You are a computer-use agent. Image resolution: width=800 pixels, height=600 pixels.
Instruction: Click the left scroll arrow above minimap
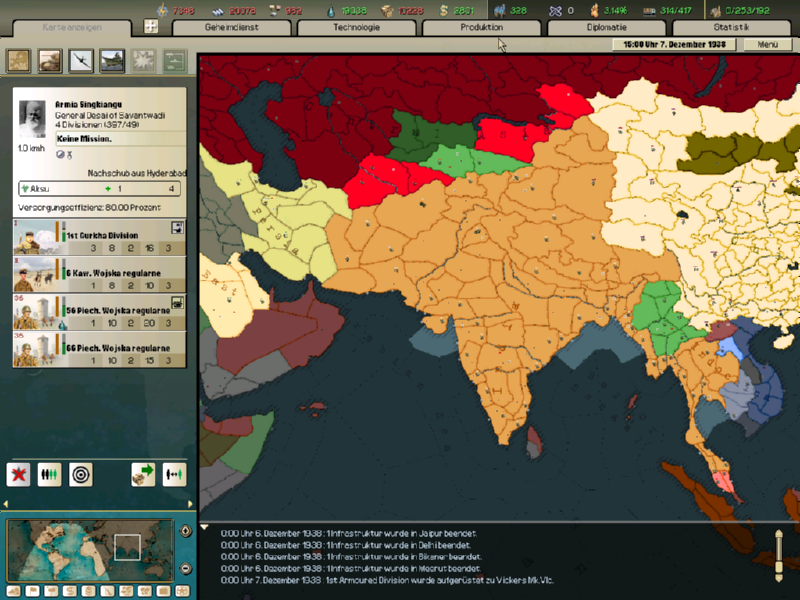[x=6, y=504]
